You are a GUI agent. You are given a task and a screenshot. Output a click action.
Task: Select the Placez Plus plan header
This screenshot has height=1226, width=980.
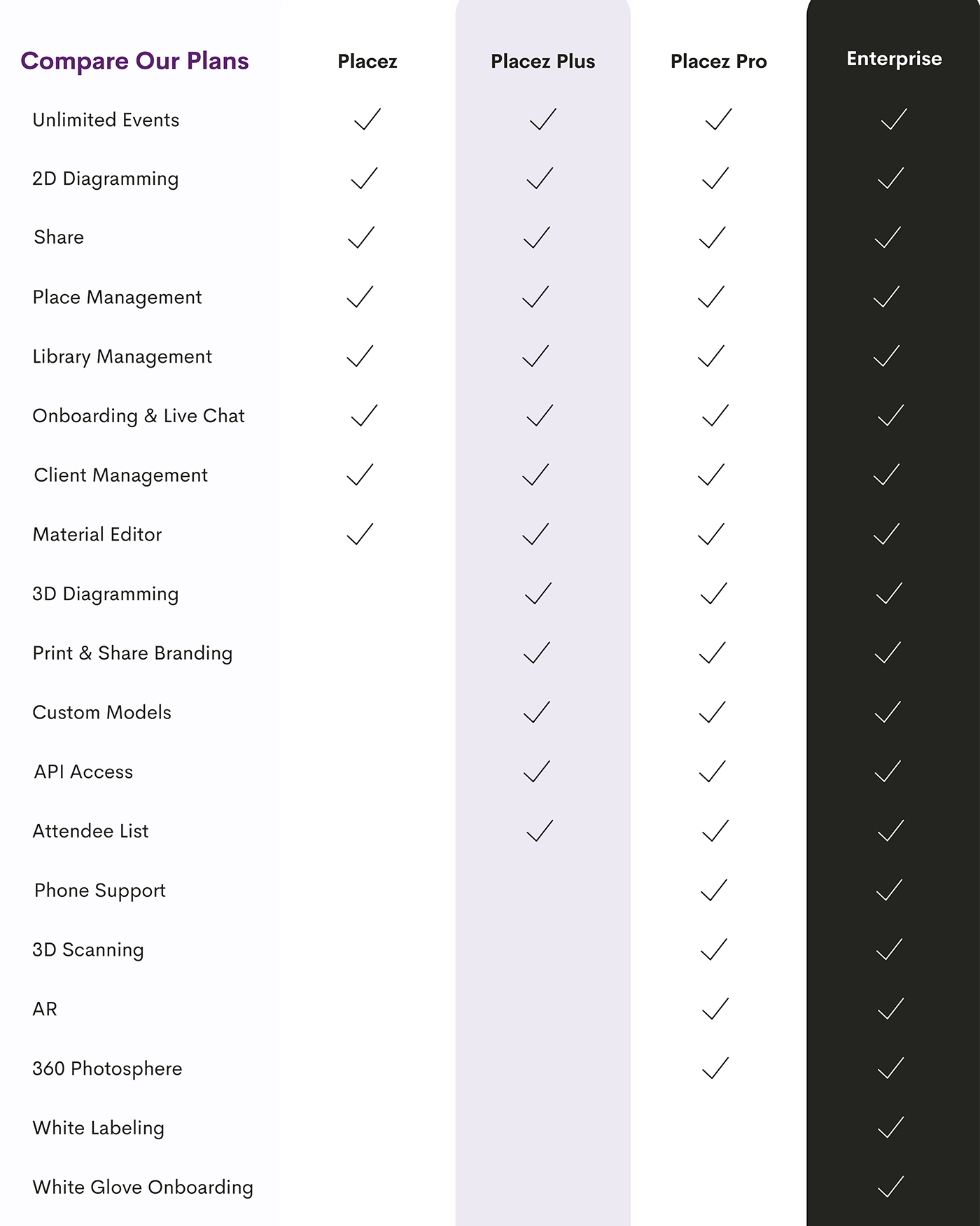point(542,62)
